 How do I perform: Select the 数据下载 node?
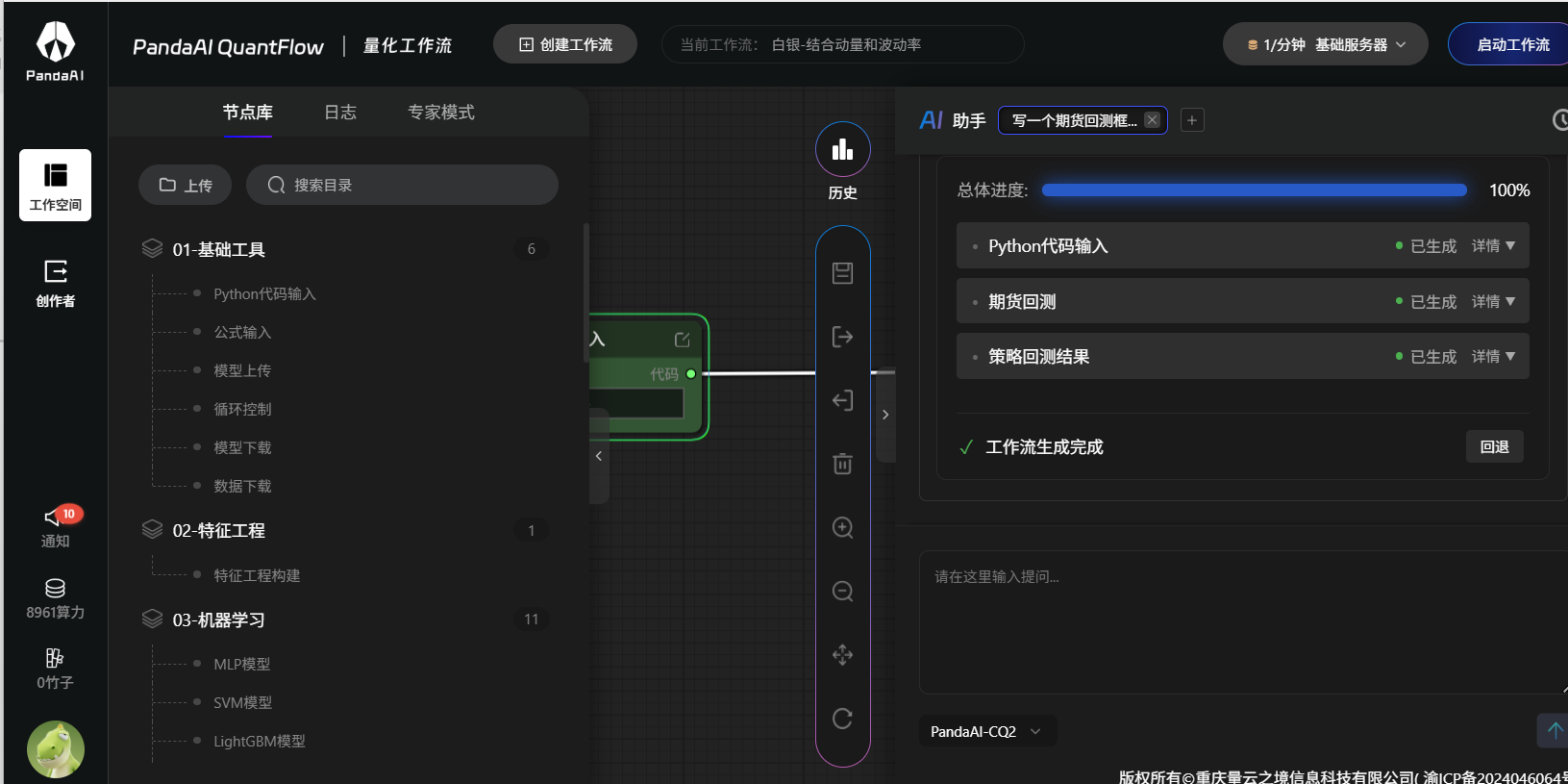click(x=242, y=486)
